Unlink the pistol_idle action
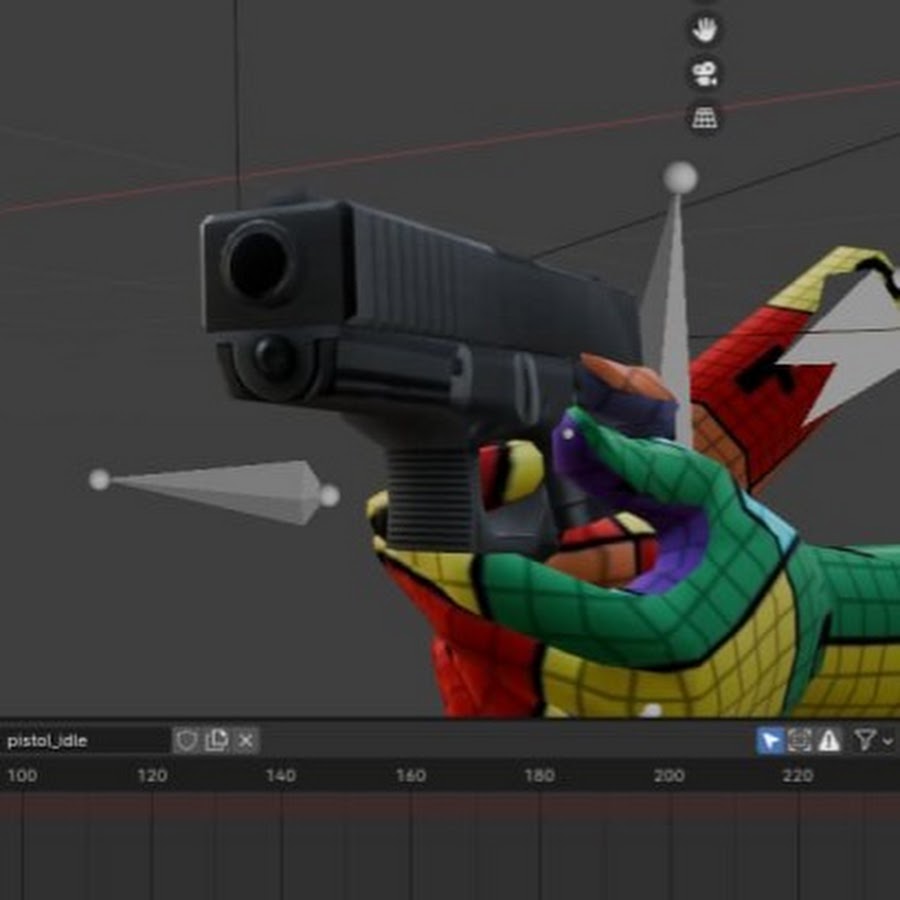The width and height of the screenshot is (900, 900). point(246,740)
